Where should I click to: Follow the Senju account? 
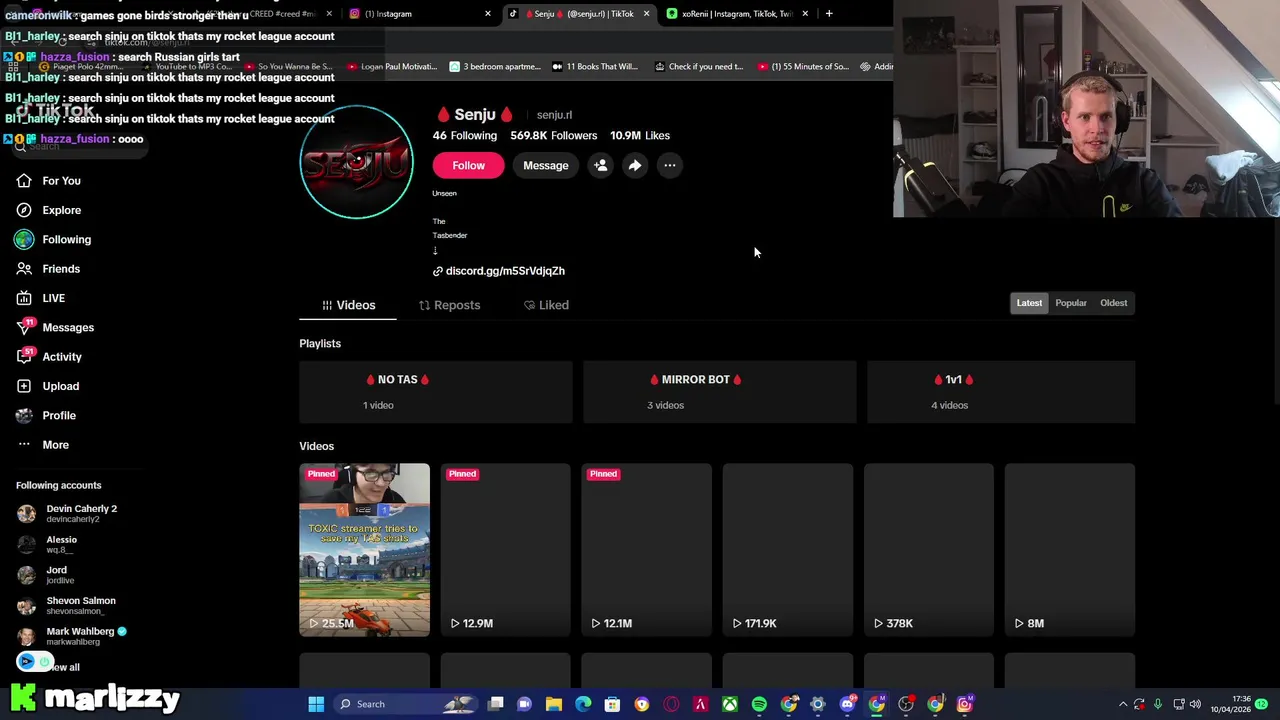point(468,165)
